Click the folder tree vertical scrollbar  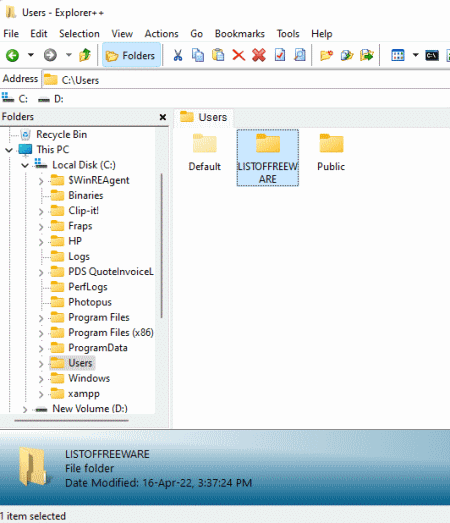pos(162,245)
